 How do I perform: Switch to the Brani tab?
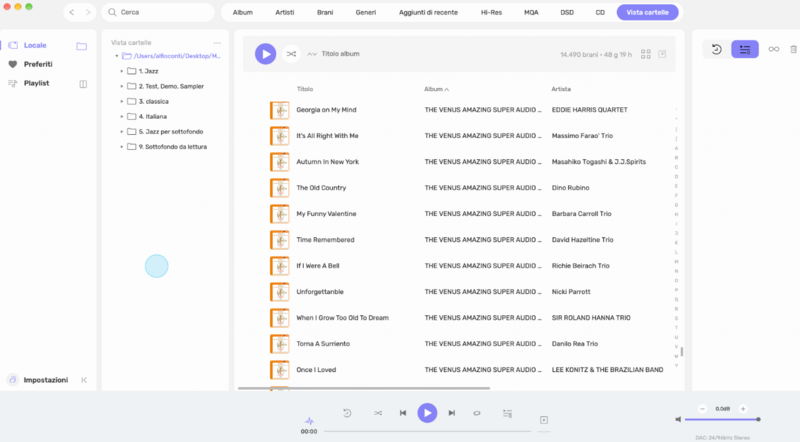click(x=325, y=12)
